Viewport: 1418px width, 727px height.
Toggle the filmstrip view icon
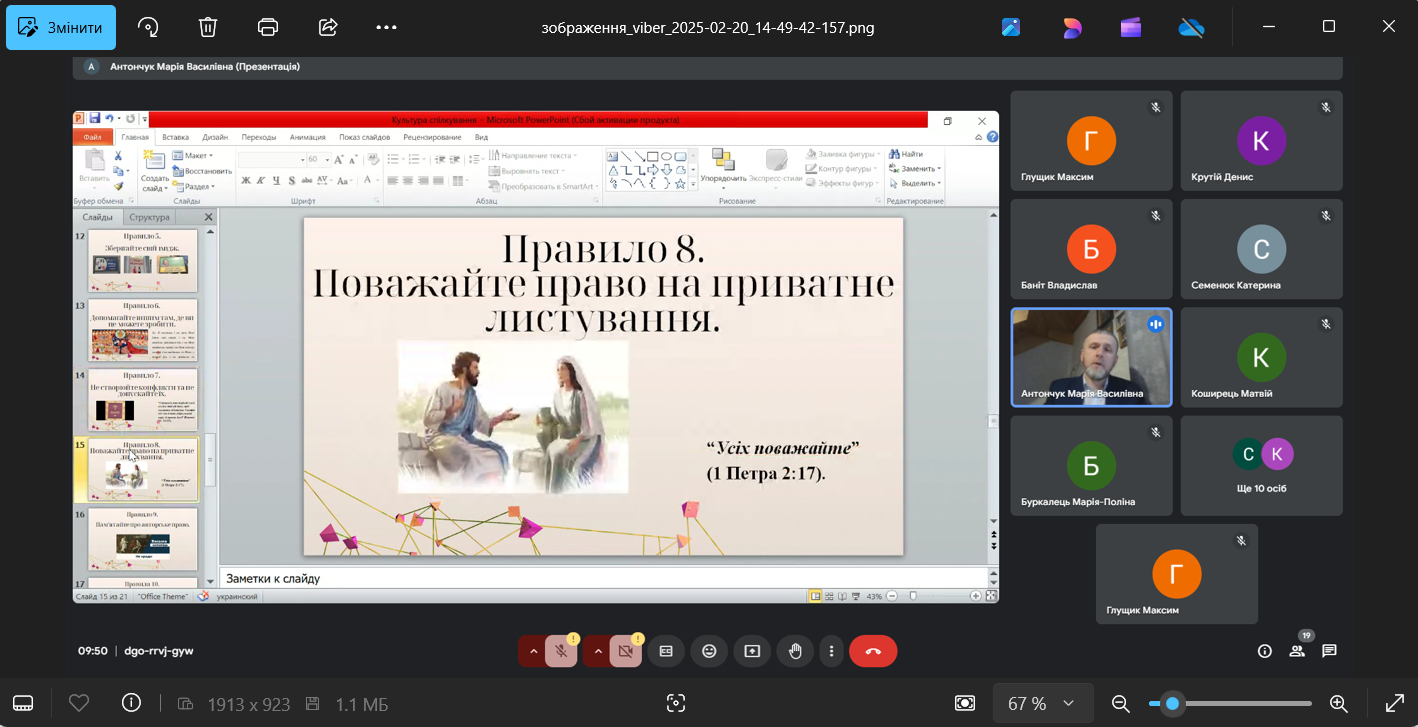click(x=23, y=703)
